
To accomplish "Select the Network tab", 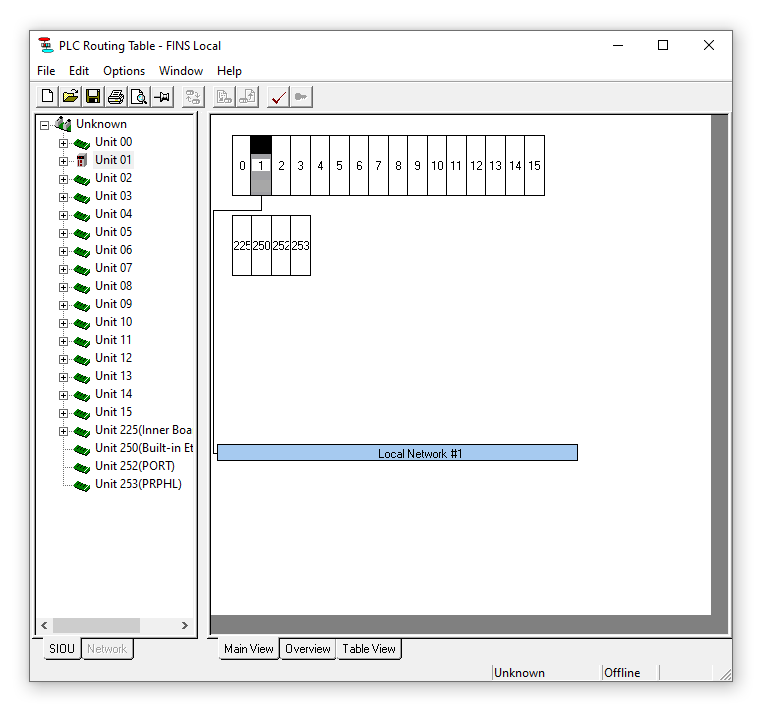I will point(107,649).
